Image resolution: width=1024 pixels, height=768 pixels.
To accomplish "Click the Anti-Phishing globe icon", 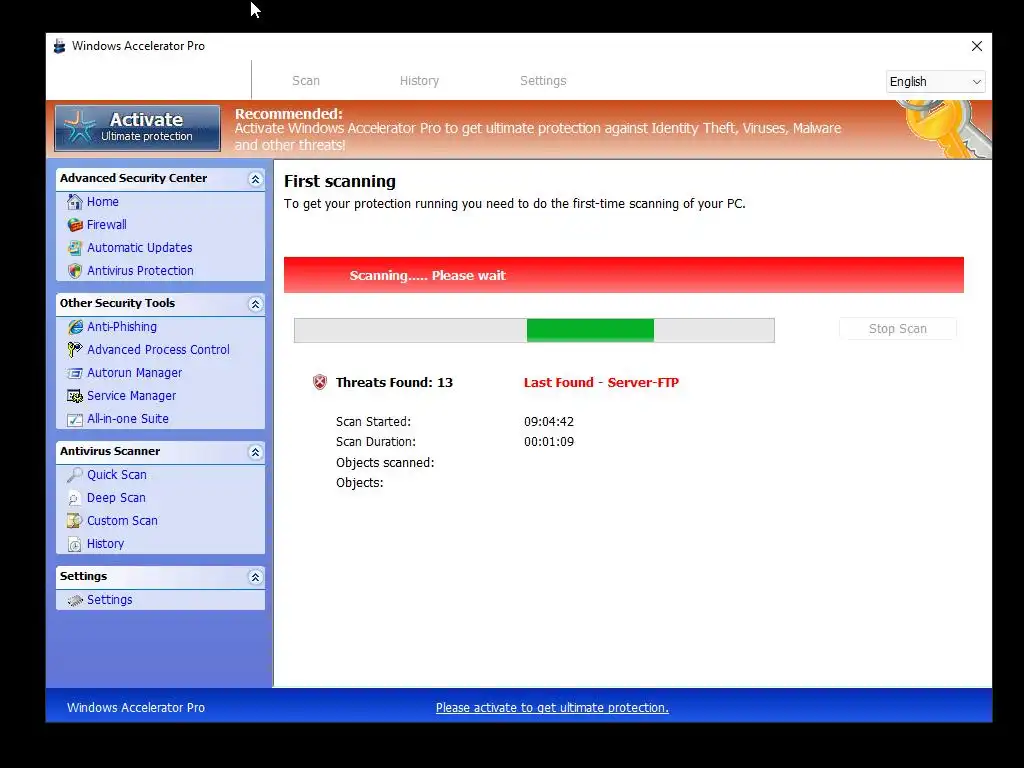I will point(75,327).
